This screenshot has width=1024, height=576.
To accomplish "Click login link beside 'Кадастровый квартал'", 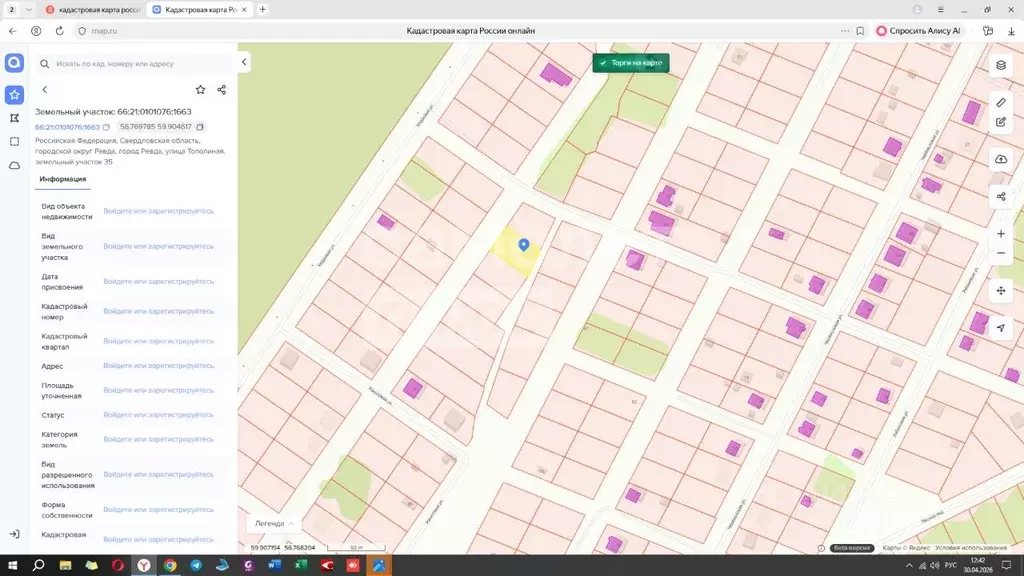I will pyautogui.click(x=159, y=341).
